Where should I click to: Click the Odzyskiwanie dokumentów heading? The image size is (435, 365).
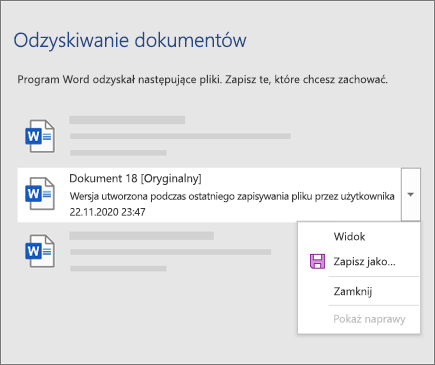point(130,41)
